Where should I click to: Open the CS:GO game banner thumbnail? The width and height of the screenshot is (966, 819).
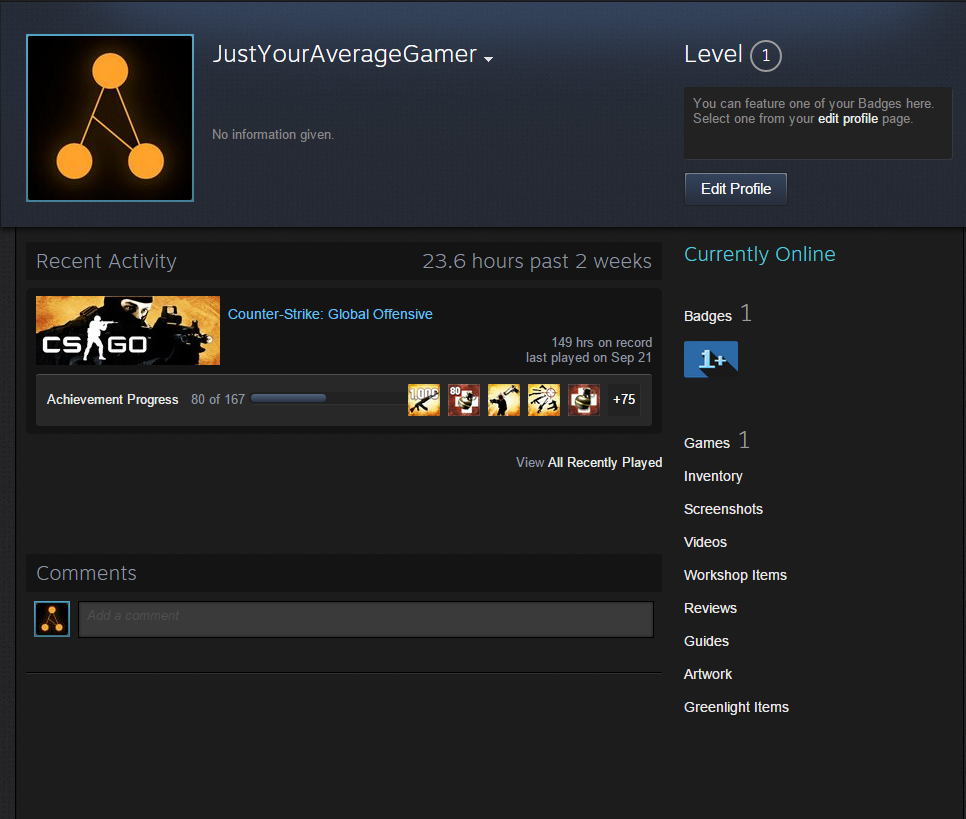click(128, 330)
